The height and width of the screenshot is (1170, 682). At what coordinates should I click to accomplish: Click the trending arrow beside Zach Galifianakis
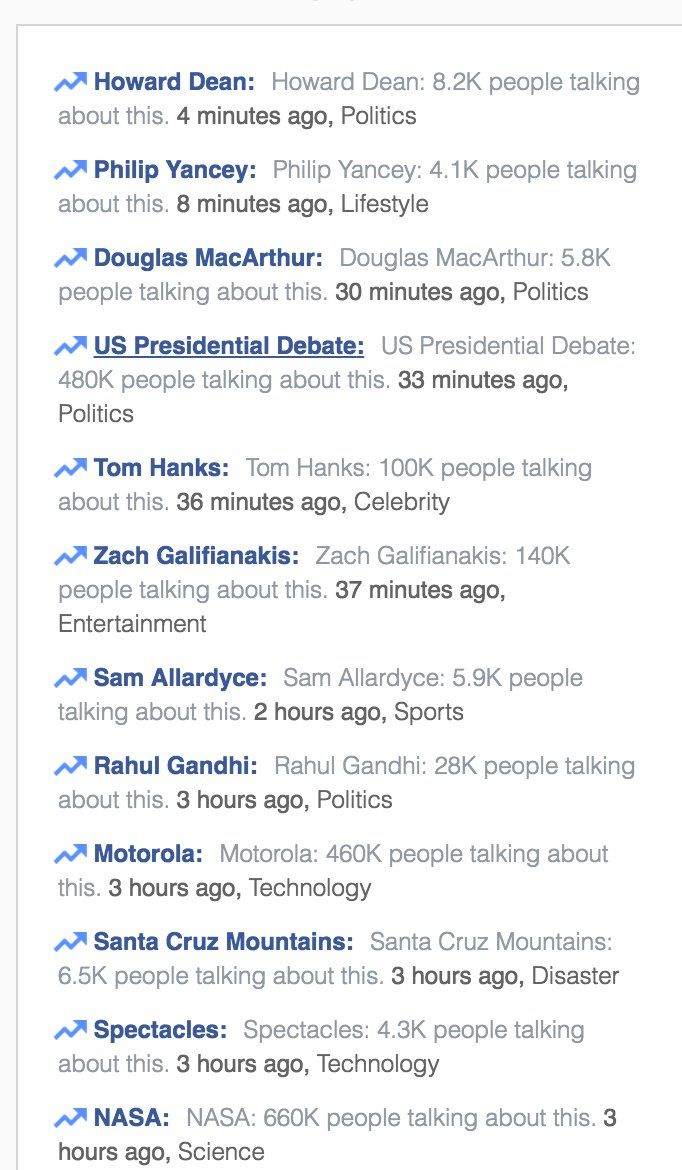[x=71, y=556]
